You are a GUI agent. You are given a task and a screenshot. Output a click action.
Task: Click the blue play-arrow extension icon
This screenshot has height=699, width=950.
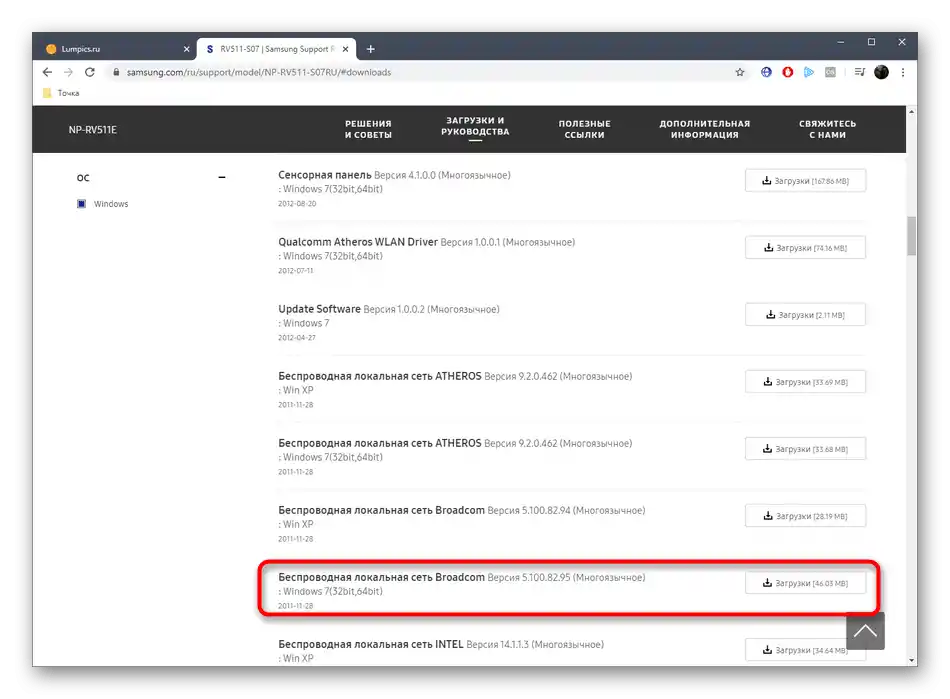(809, 72)
